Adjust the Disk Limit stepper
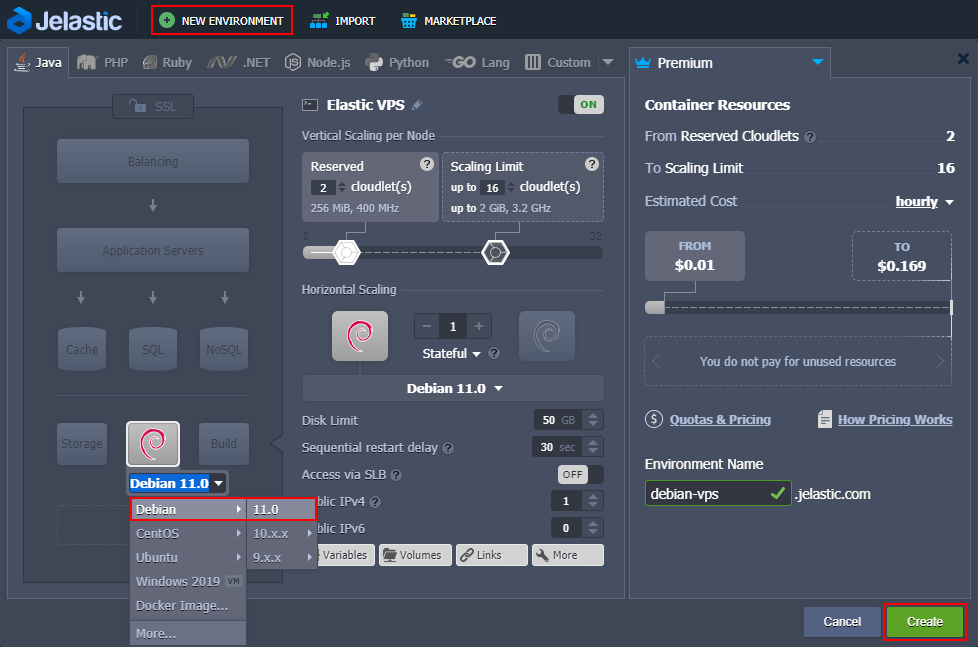 click(593, 420)
